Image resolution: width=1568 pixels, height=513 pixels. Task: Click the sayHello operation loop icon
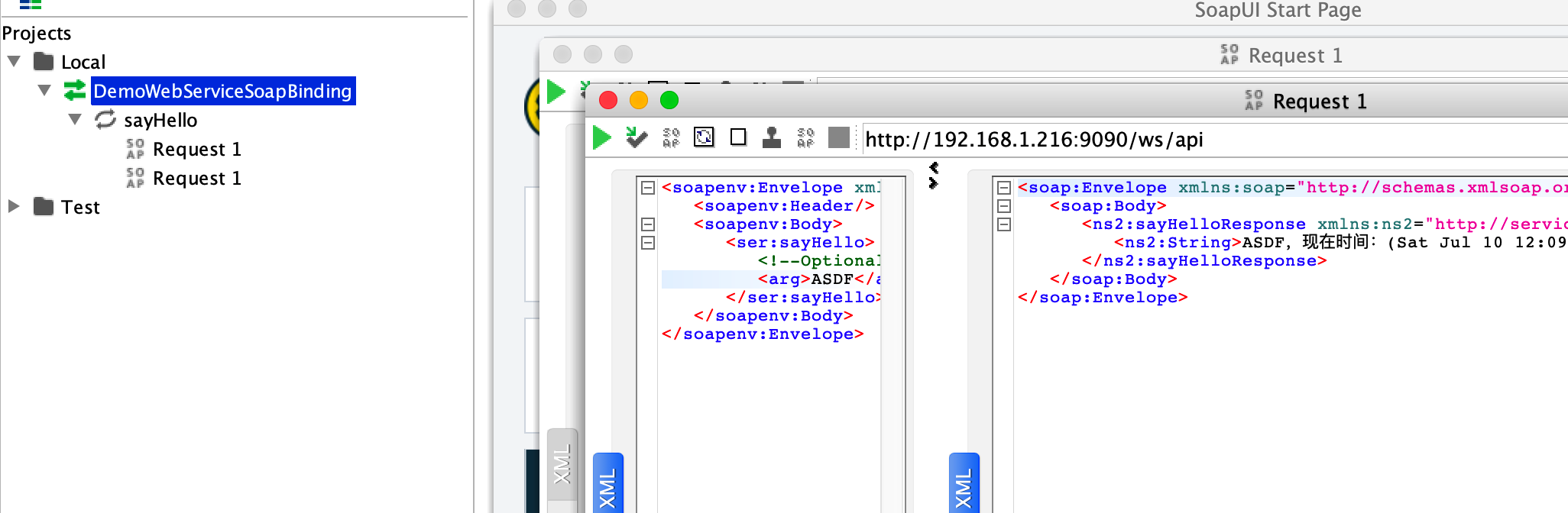coord(105,120)
